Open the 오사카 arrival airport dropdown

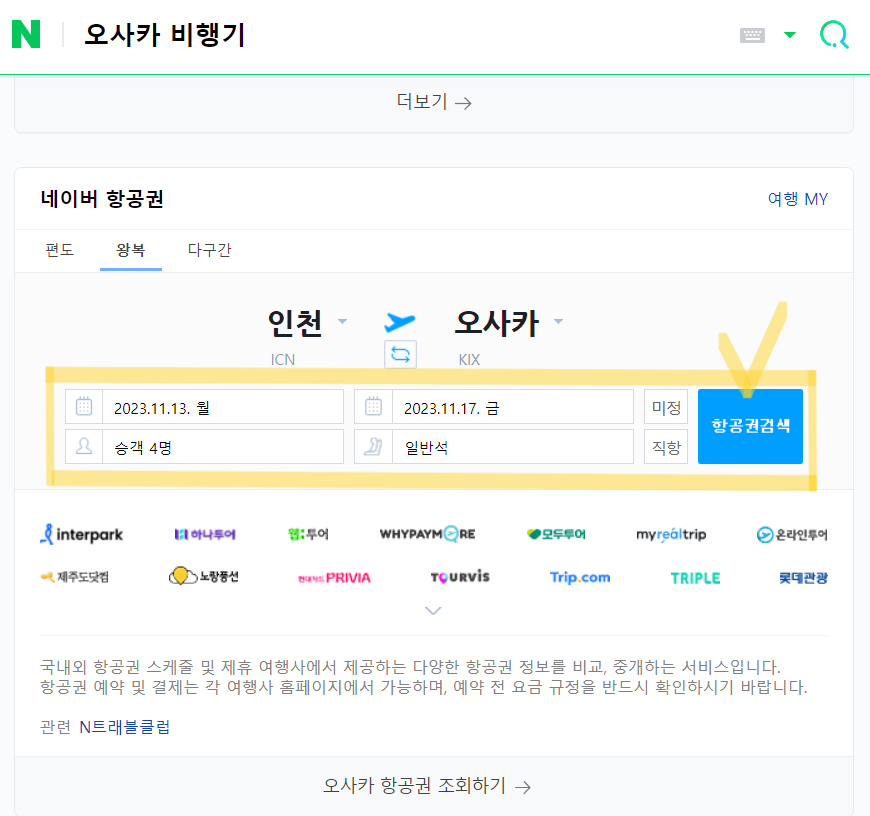point(509,323)
